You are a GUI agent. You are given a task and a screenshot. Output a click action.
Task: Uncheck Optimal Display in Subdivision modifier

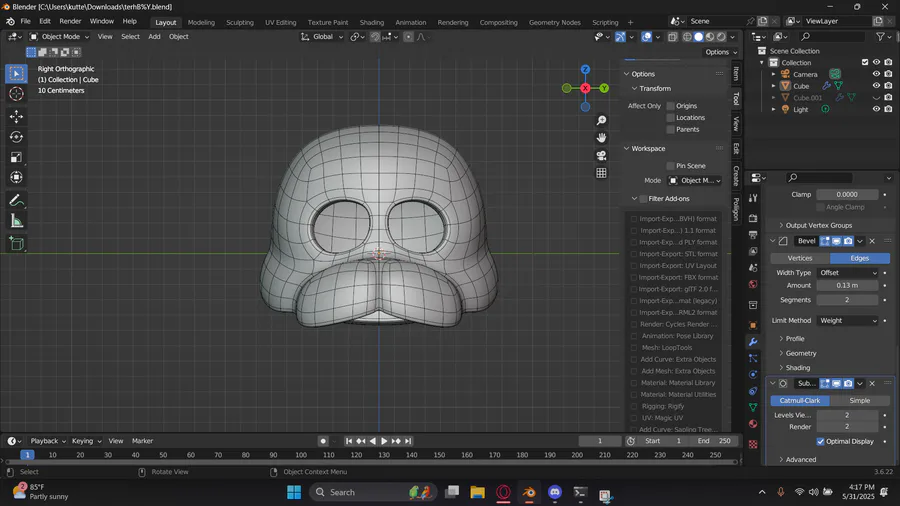(820, 441)
